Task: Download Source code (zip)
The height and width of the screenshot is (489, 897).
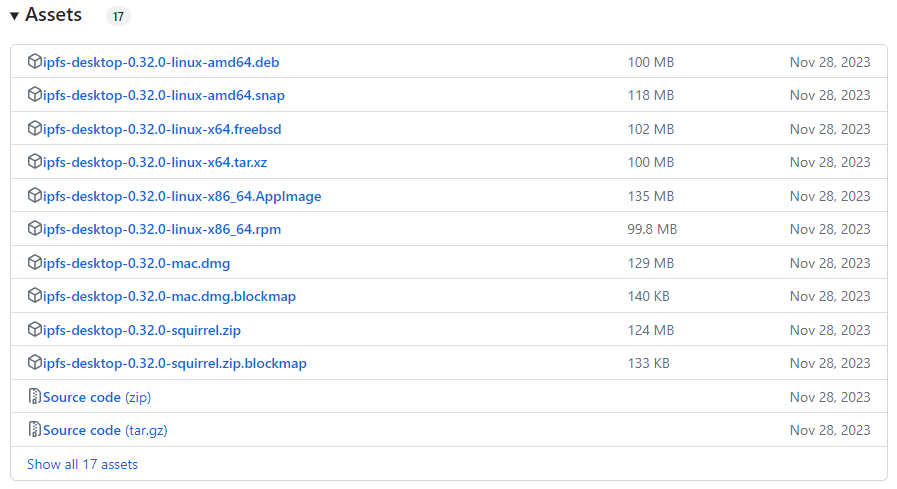Action: (97, 397)
